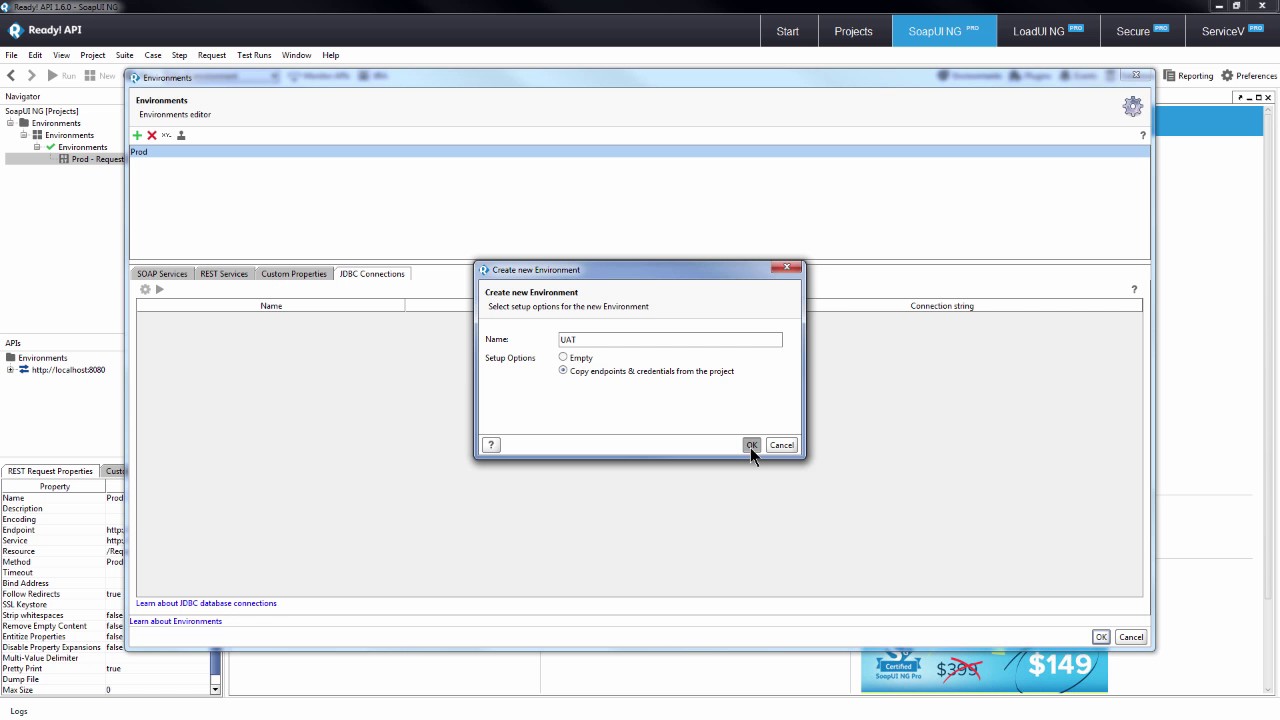This screenshot has height=720, width=1280.
Task: Select the Prod environment row
Action: pos(640,152)
